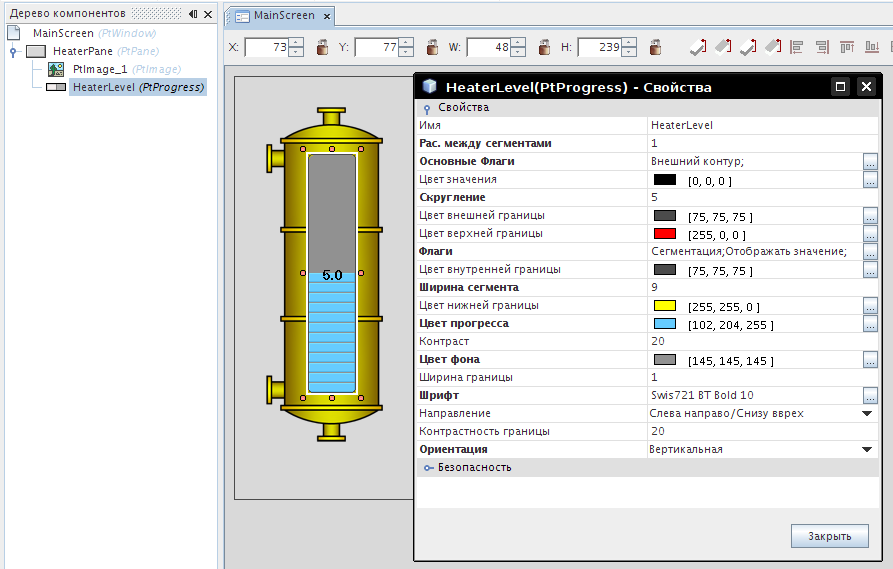The height and width of the screenshot is (569, 893).
Task: Click the cube icon in the properties dialog title
Action: pyautogui.click(x=429, y=87)
